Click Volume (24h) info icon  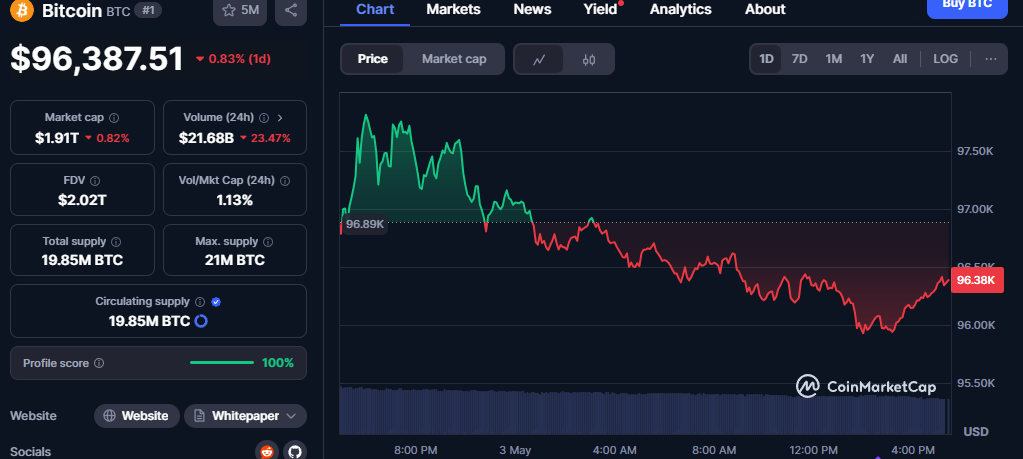click(264, 118)
